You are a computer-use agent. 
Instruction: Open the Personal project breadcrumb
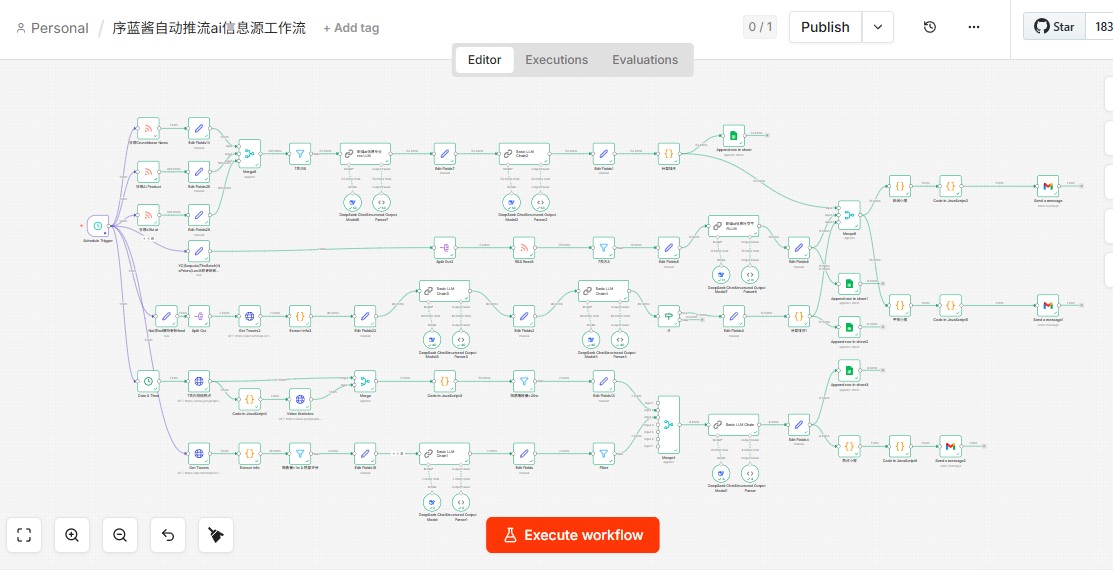(52, 28)
